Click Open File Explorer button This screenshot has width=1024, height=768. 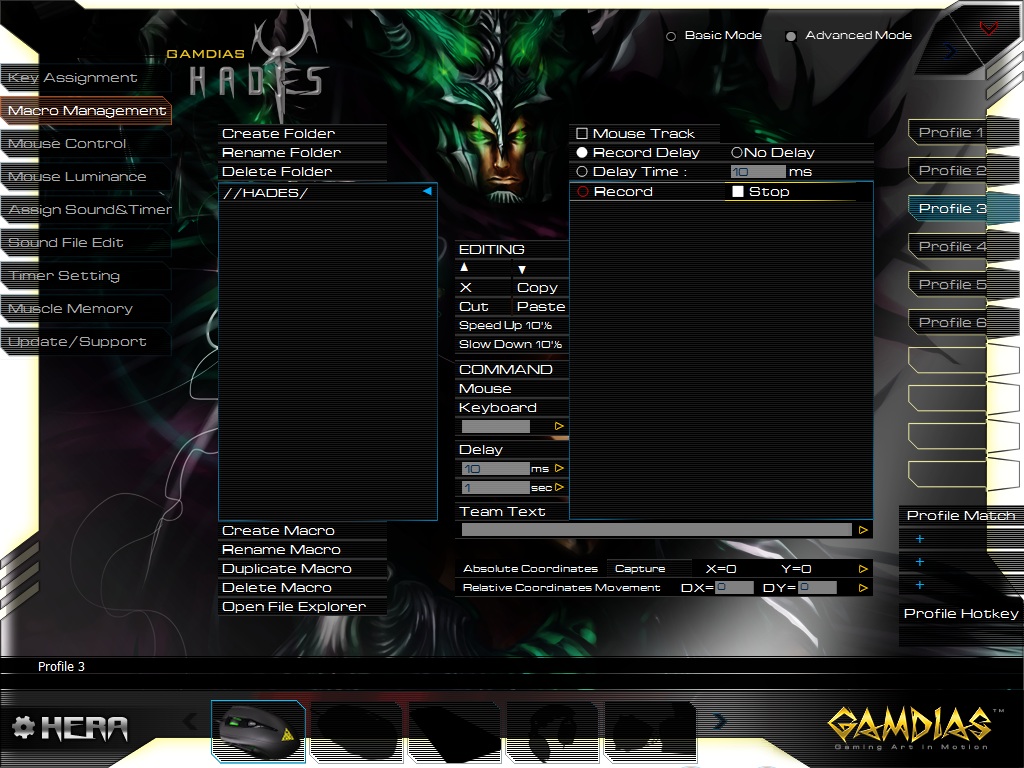tap(303, 606)
